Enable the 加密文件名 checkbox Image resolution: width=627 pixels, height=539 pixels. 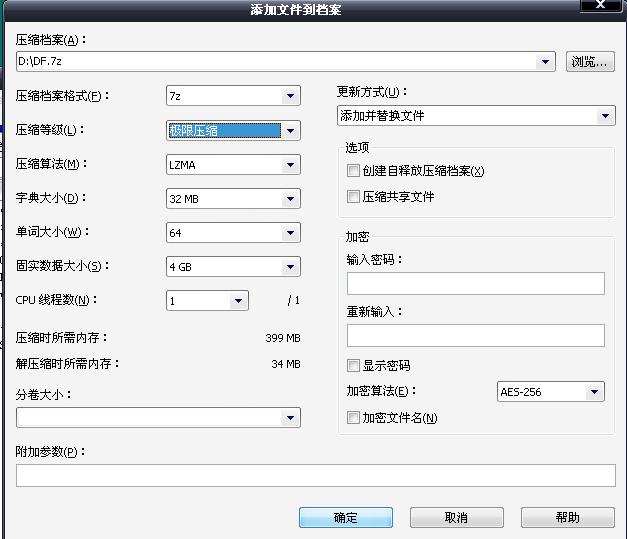pos(353,418)
